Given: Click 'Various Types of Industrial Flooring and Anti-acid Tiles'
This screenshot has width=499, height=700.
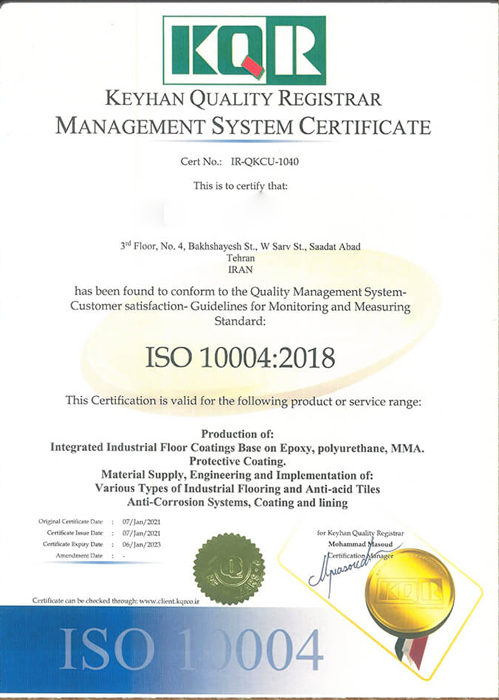Looking at the screenshot, I should [237, 488].
